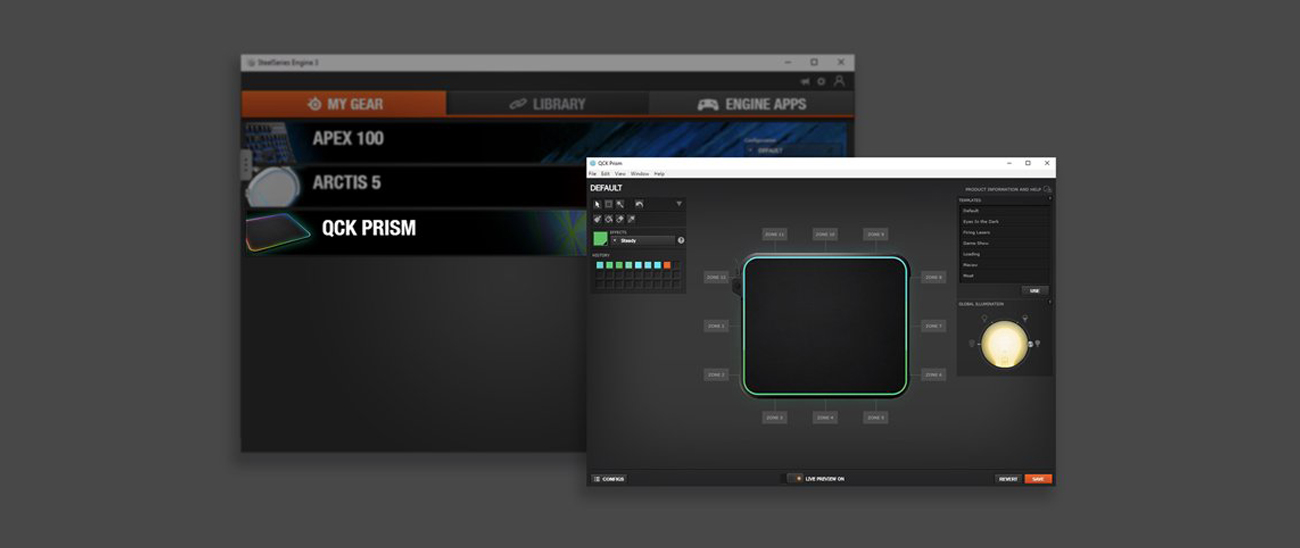Open the File menu

pyautogui.click(x=592, y=174)
